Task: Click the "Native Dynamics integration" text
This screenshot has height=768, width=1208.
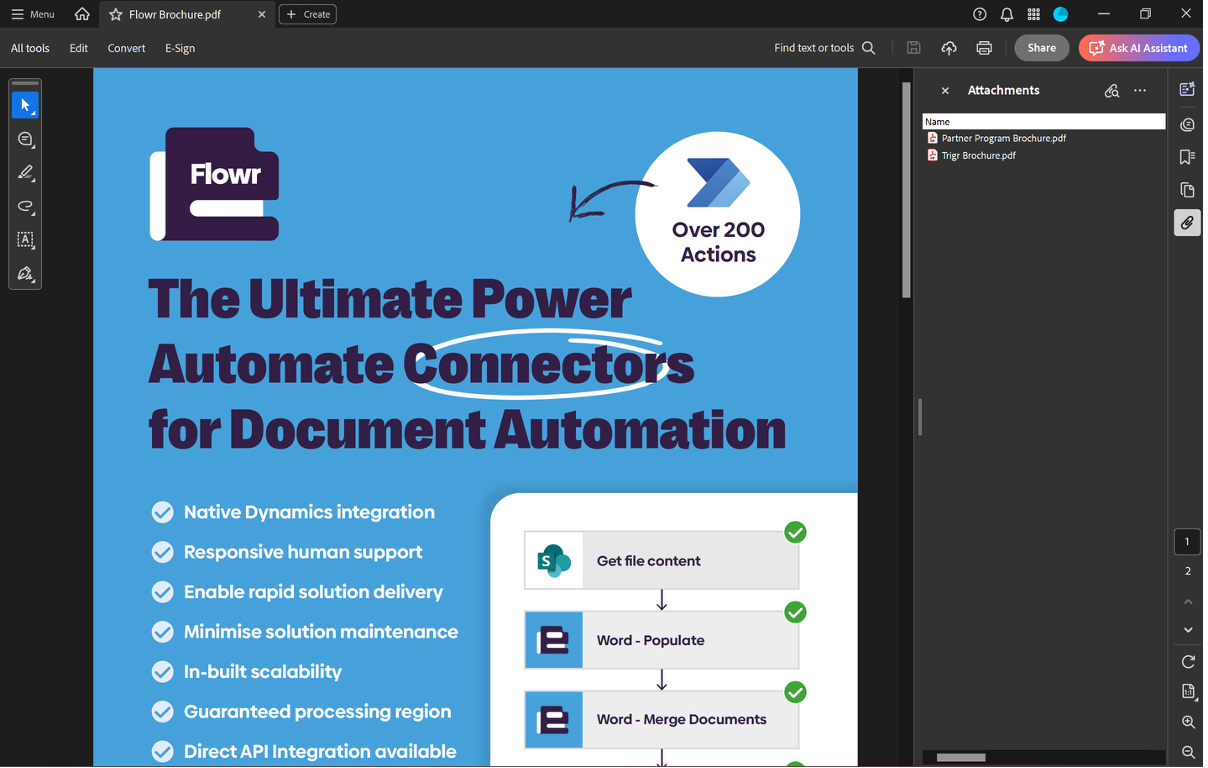Action: click(309, 512)
